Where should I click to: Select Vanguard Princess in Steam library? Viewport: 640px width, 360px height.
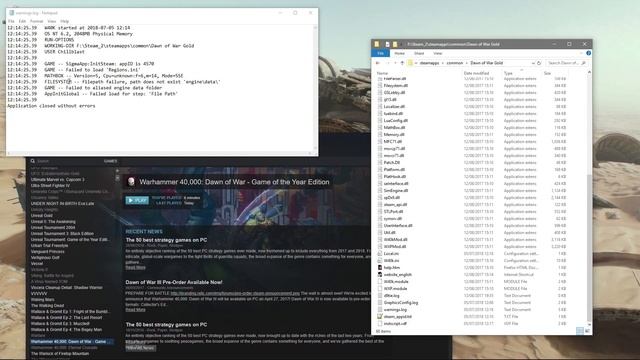point(48,252)
